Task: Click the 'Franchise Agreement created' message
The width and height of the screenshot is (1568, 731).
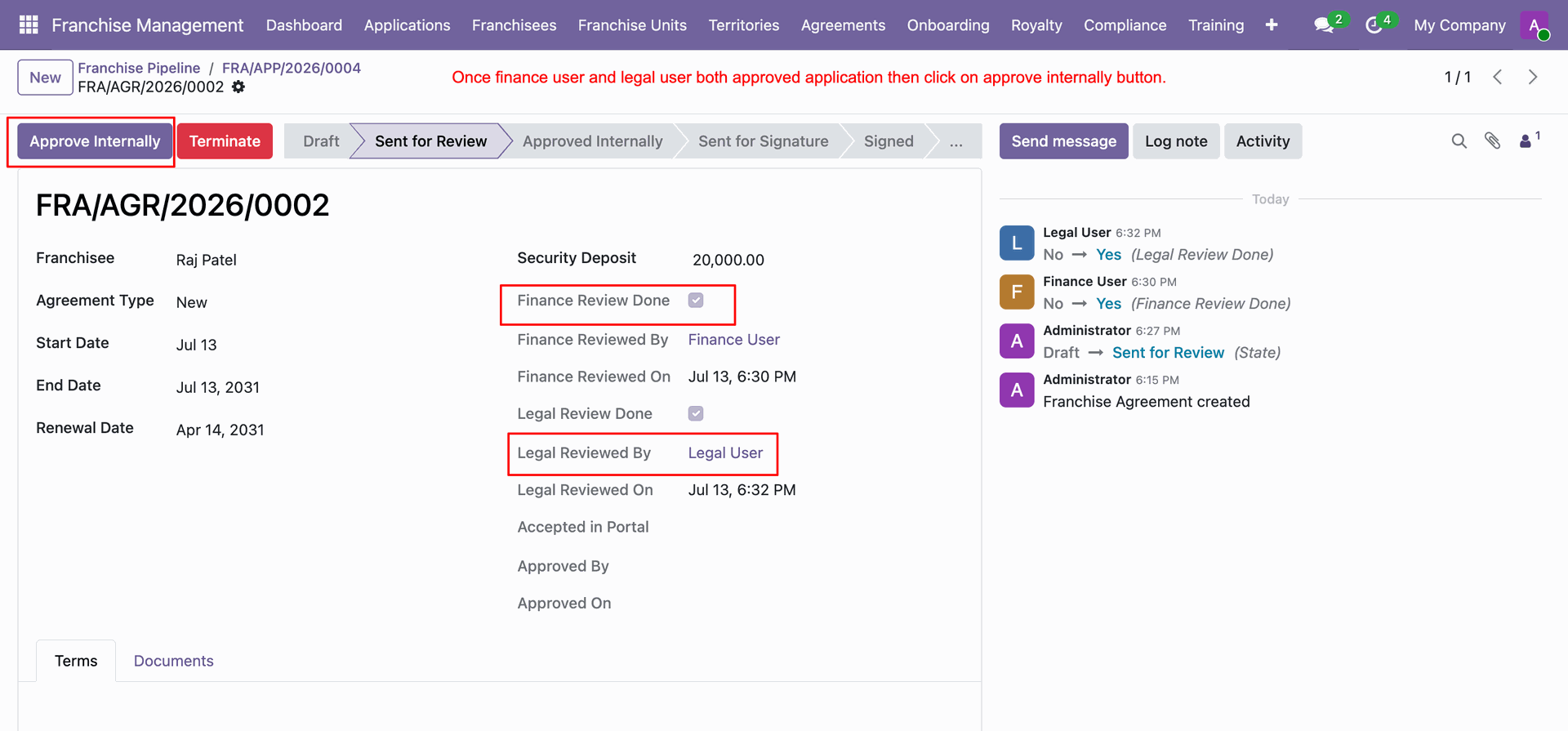Action: pyautogui.click(x=1146, y=402)
